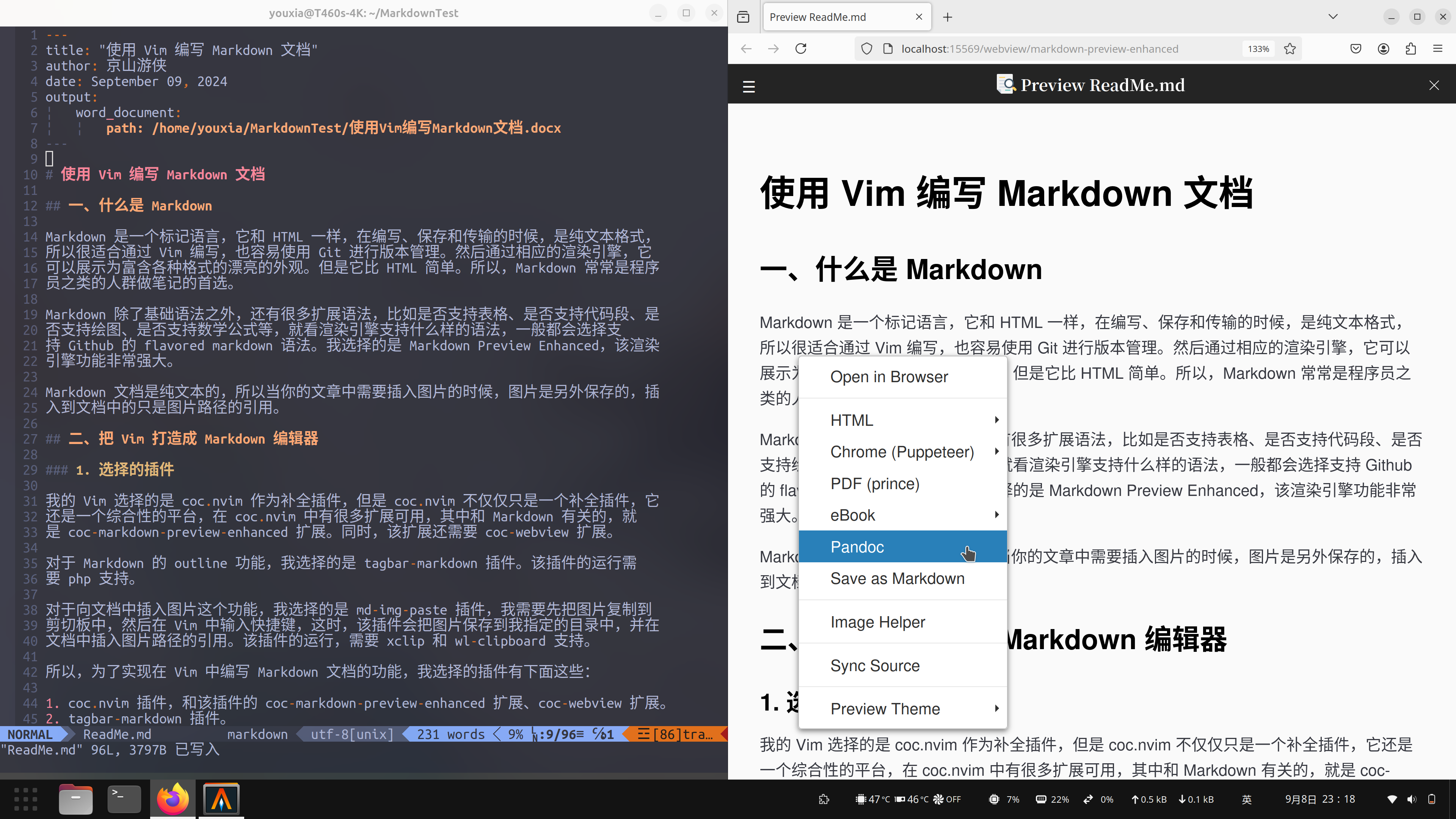Launch the terminal from the dock
1456x819 pixels.
(124, 799)
